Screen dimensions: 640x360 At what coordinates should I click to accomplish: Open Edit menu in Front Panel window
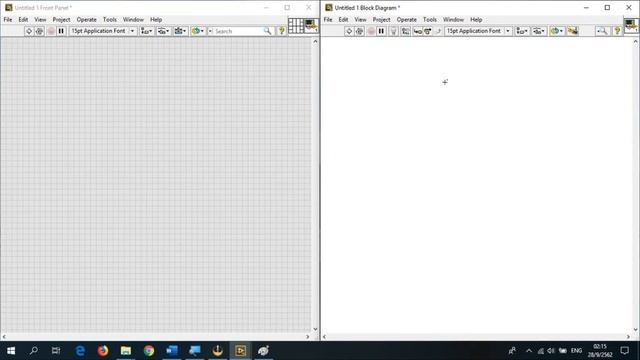[x=23, y=20]
